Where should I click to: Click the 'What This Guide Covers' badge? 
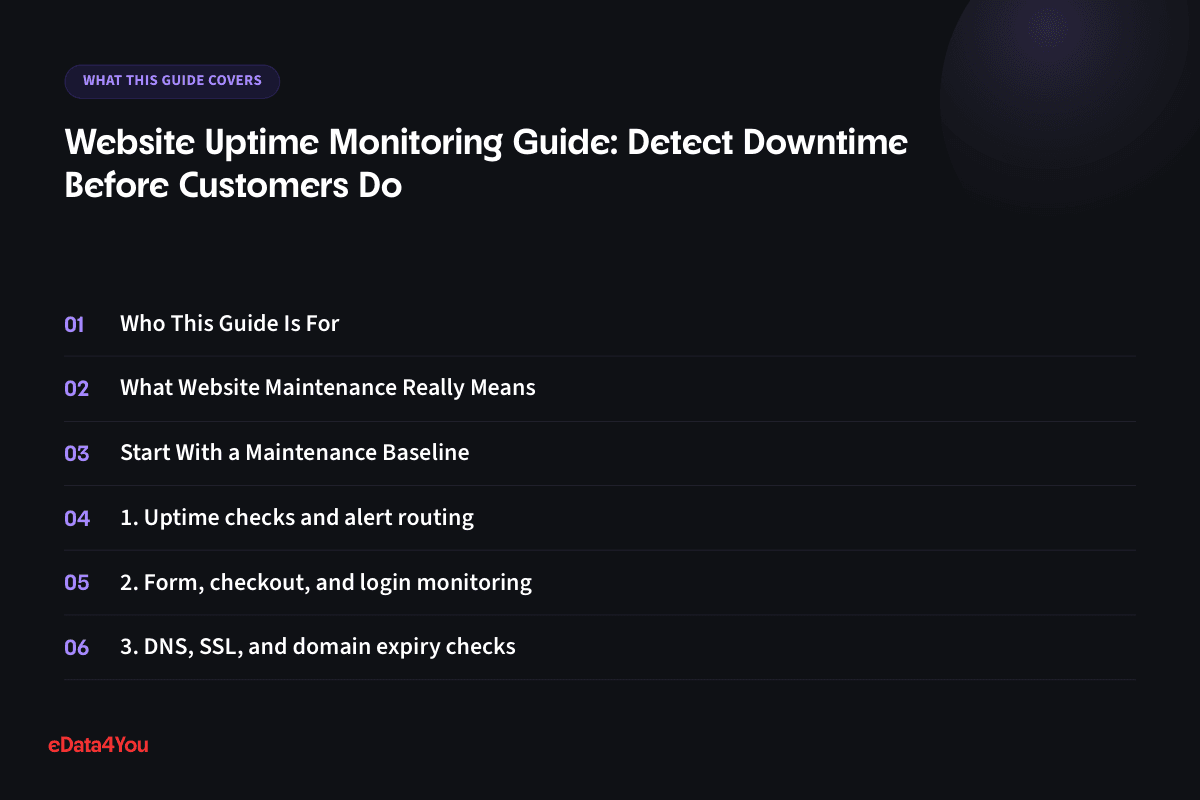coord(172,81)
